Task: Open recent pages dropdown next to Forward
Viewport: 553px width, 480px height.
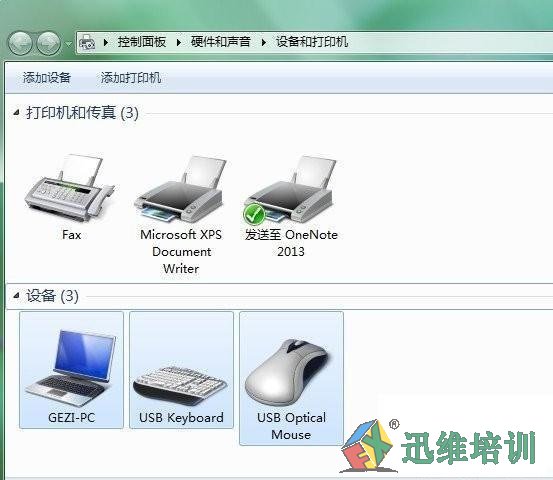Action: click(68, 44)
